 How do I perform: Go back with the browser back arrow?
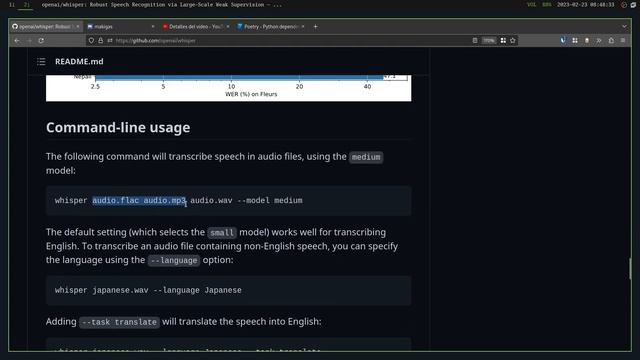pos(17,40)
